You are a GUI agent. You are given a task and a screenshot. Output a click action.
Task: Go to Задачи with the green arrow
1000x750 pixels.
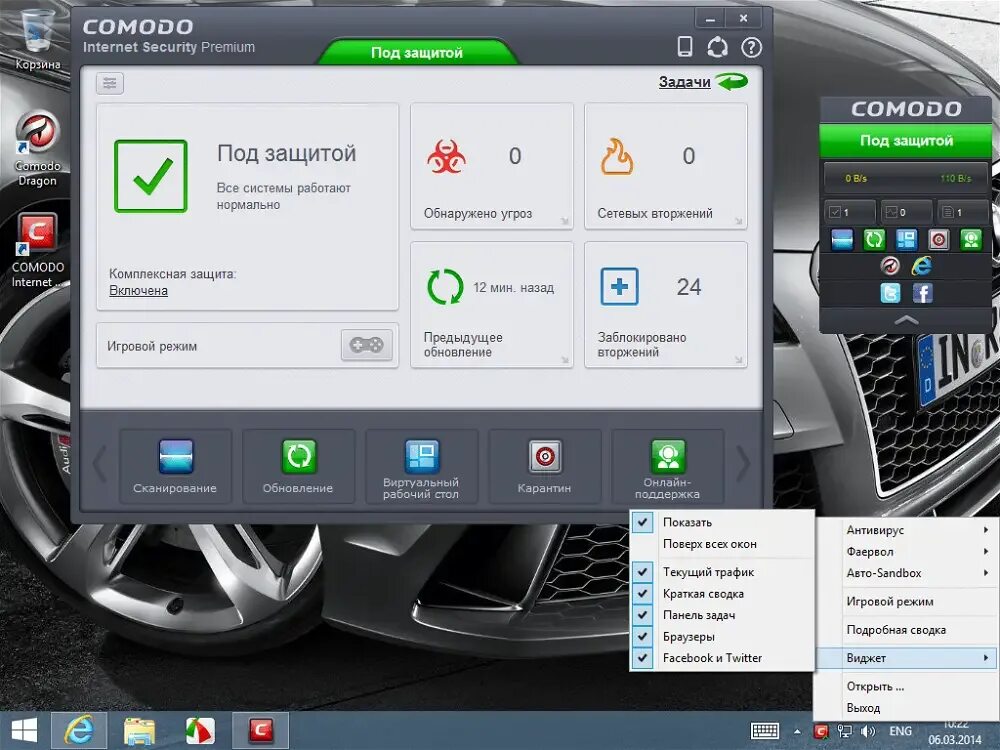point(703,82)
